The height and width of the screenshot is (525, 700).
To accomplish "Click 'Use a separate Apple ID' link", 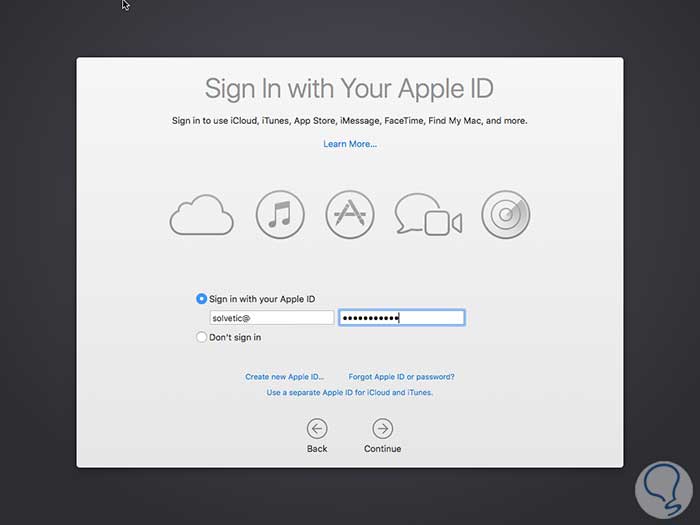I will (350, 392).
